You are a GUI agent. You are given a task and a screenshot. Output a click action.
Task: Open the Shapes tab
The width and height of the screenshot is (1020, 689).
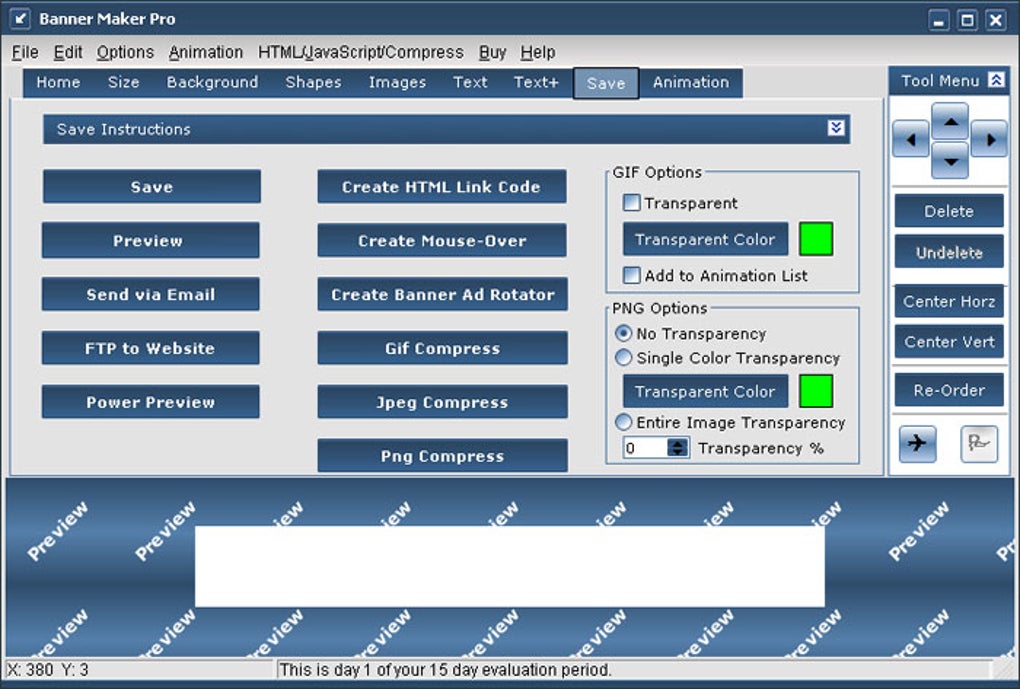[x=314, y=83]
